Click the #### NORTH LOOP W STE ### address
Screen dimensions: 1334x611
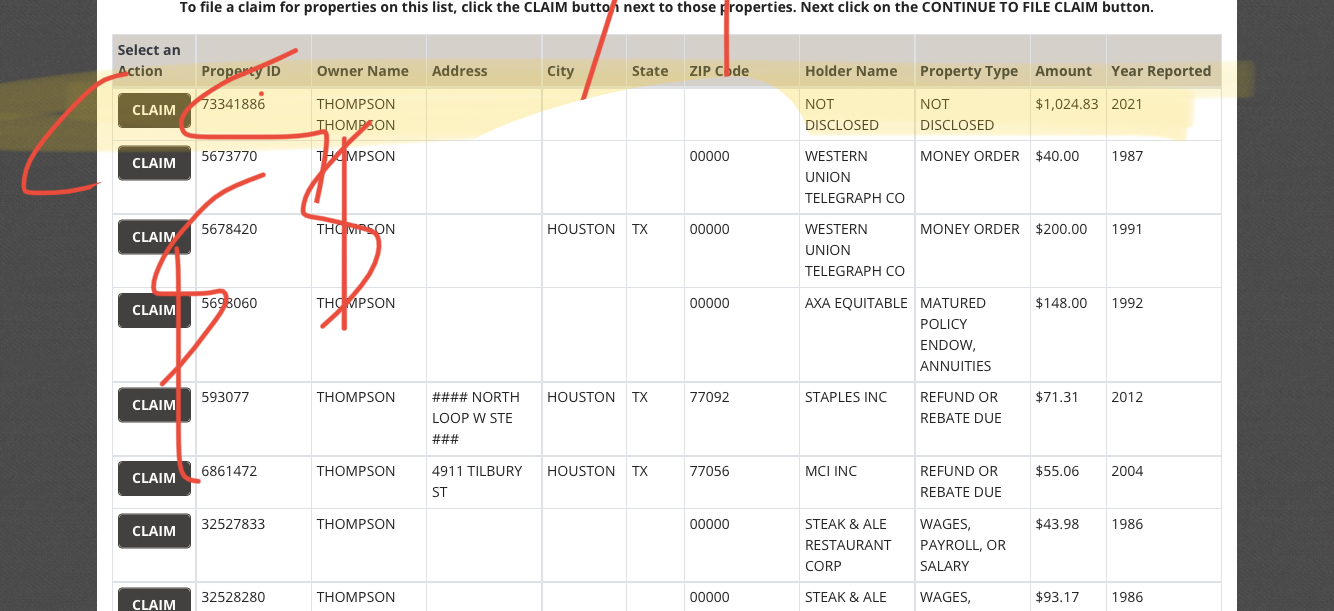coord(476,418)
